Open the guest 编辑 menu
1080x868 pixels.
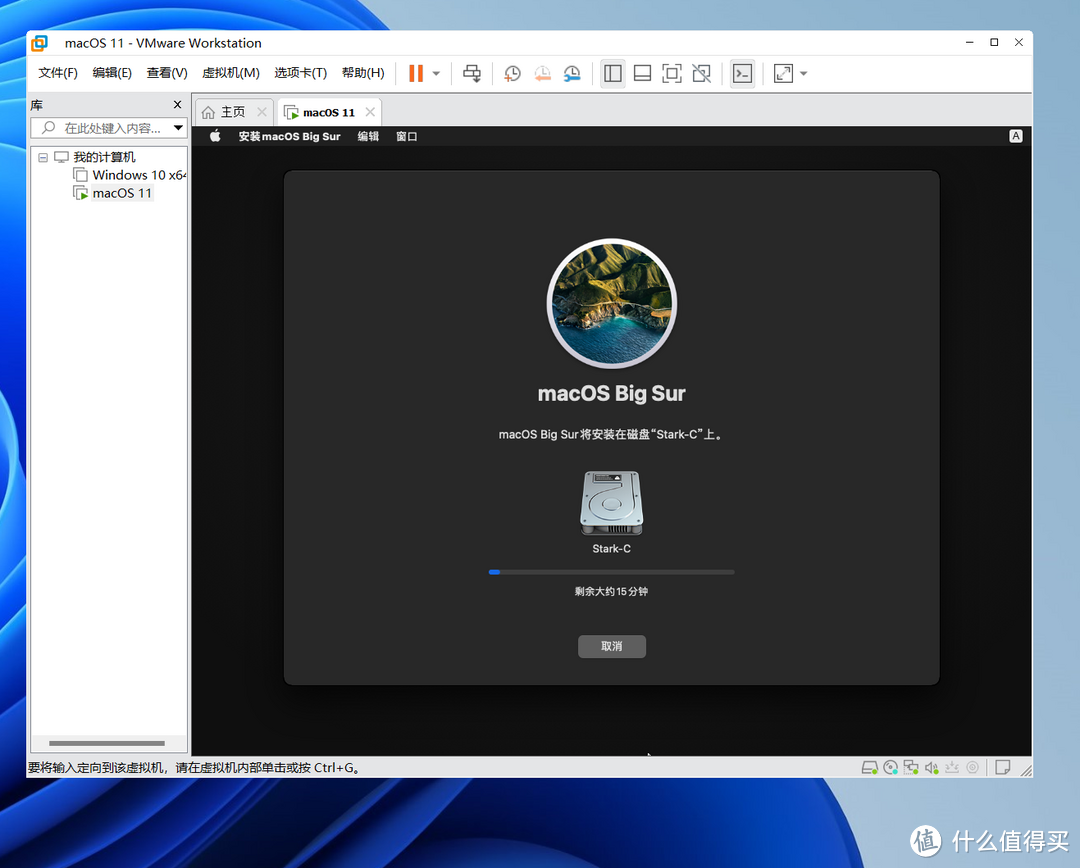[368, 136]
